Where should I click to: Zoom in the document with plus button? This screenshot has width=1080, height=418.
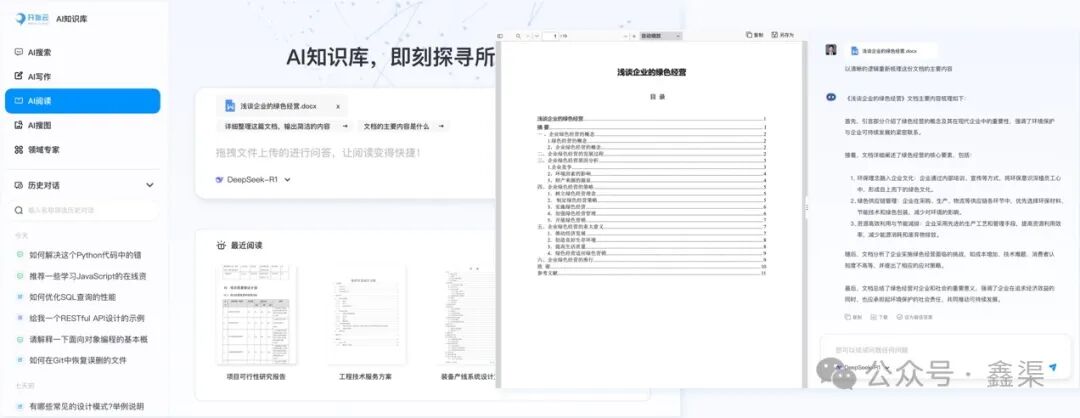[x=634, y=35]
